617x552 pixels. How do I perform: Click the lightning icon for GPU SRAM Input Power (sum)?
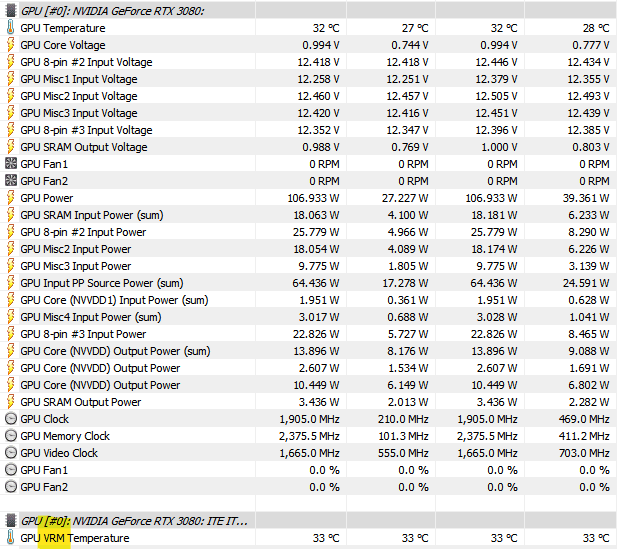point(11,215)
